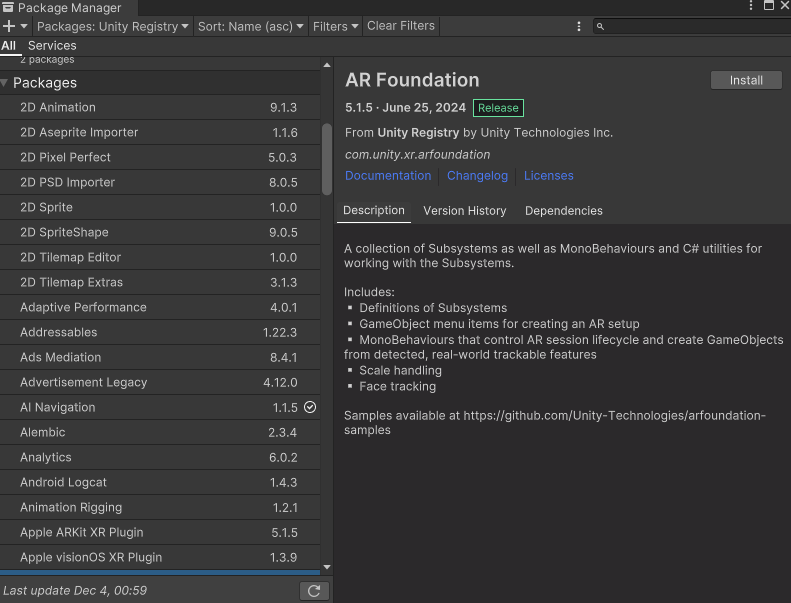Click the plus add package icon

9,26
